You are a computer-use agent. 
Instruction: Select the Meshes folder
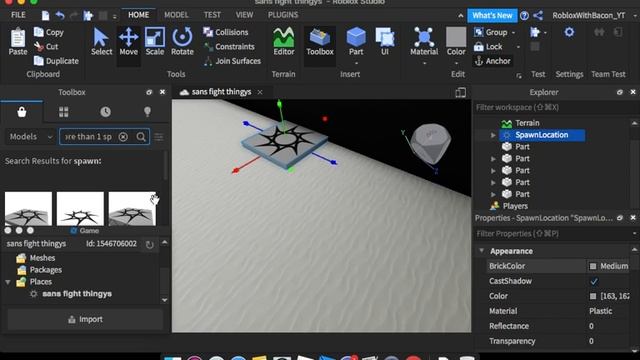(36, 258)
